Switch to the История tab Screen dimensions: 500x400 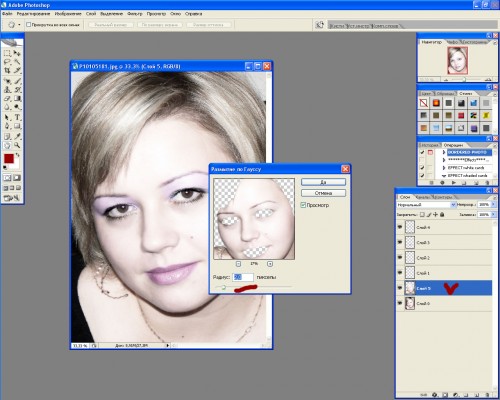429,145
